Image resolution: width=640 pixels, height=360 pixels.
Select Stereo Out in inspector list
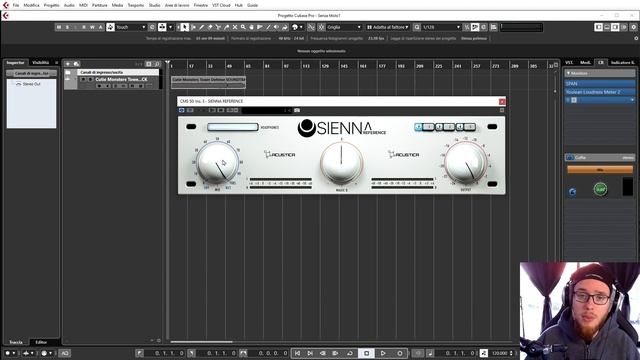point(31,84)
